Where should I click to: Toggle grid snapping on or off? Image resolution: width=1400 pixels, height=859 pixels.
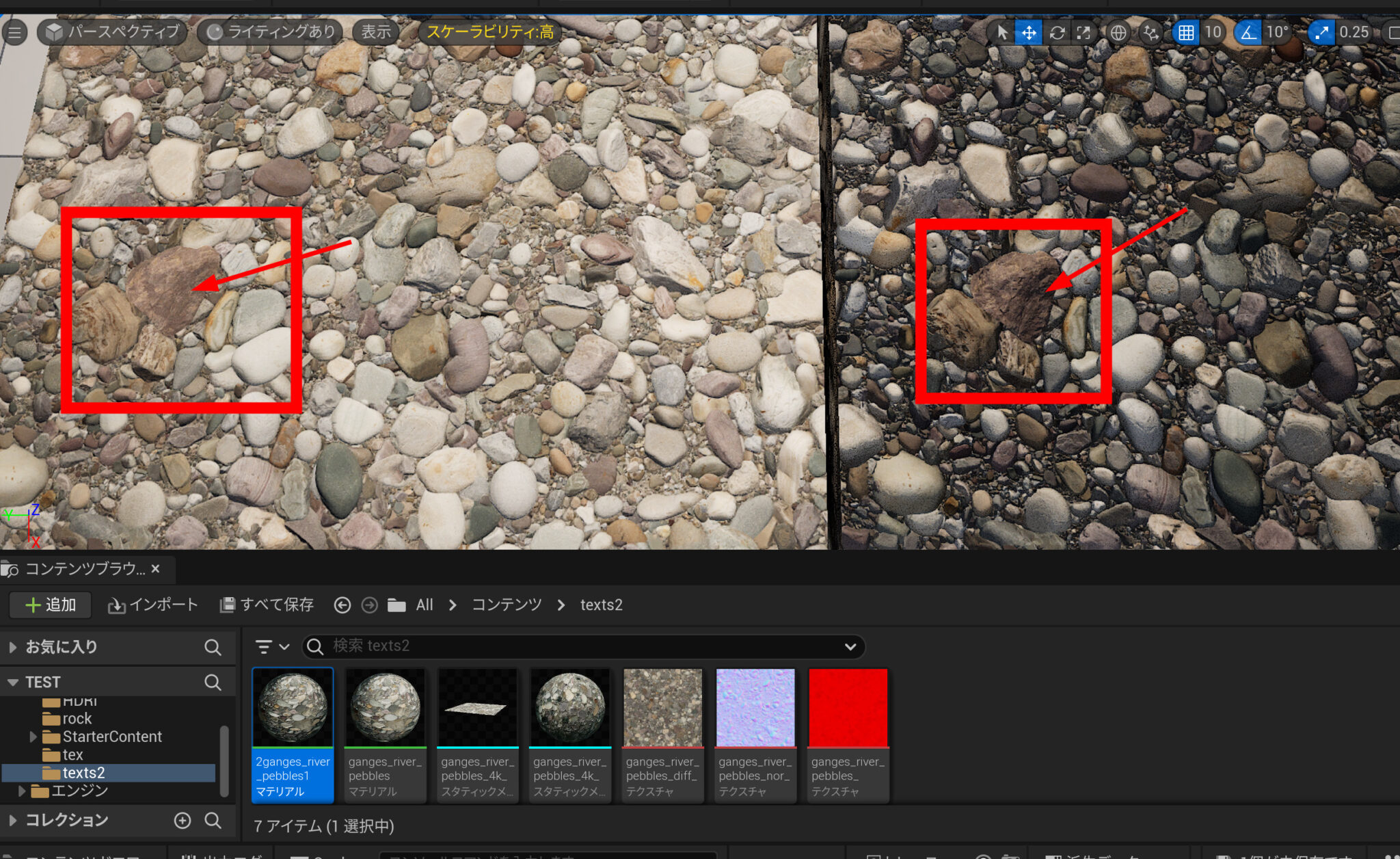(x=1186, y=31)
